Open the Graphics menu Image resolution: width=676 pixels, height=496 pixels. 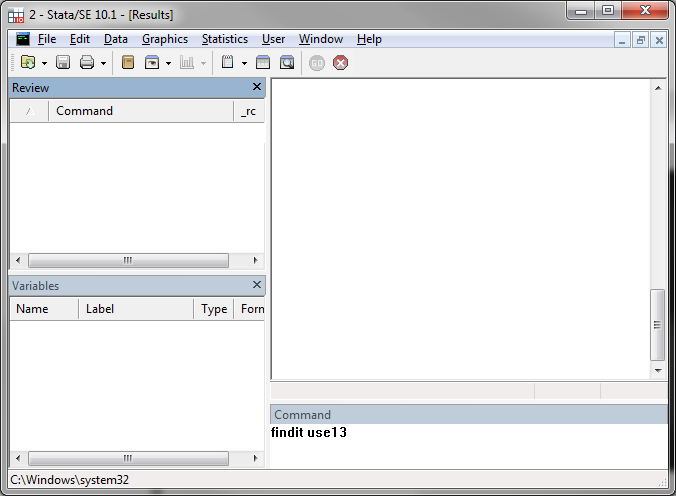(165, 39)
